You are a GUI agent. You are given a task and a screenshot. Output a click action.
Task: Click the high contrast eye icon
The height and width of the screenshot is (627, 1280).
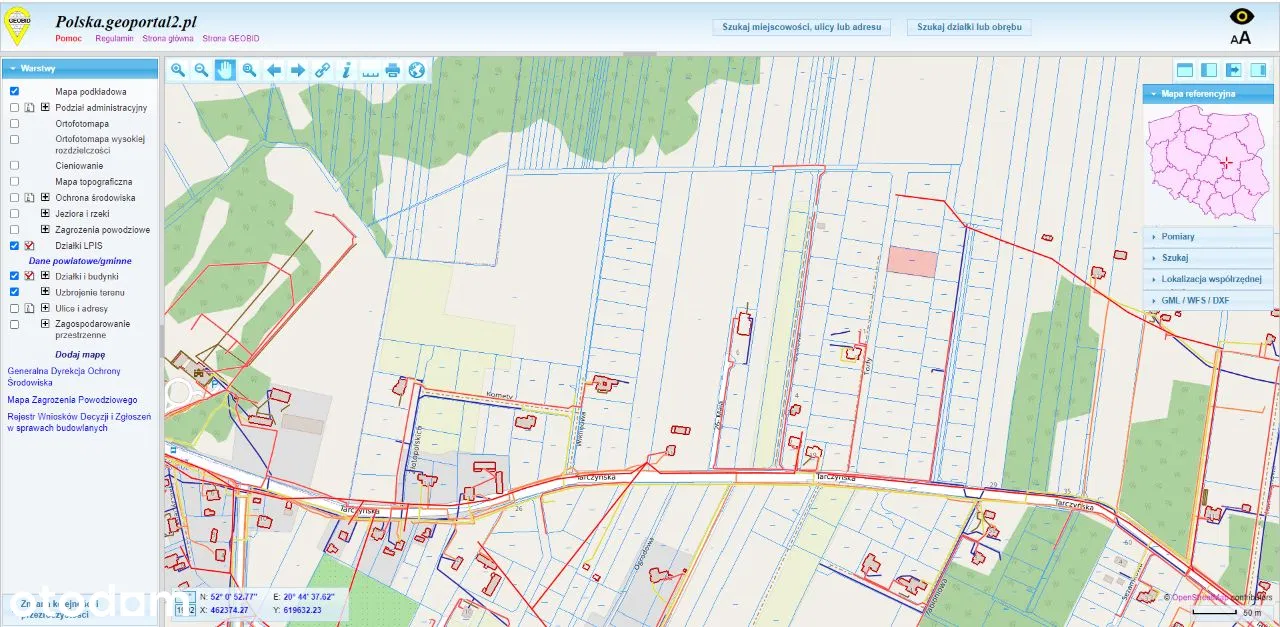pos(1241,16)
